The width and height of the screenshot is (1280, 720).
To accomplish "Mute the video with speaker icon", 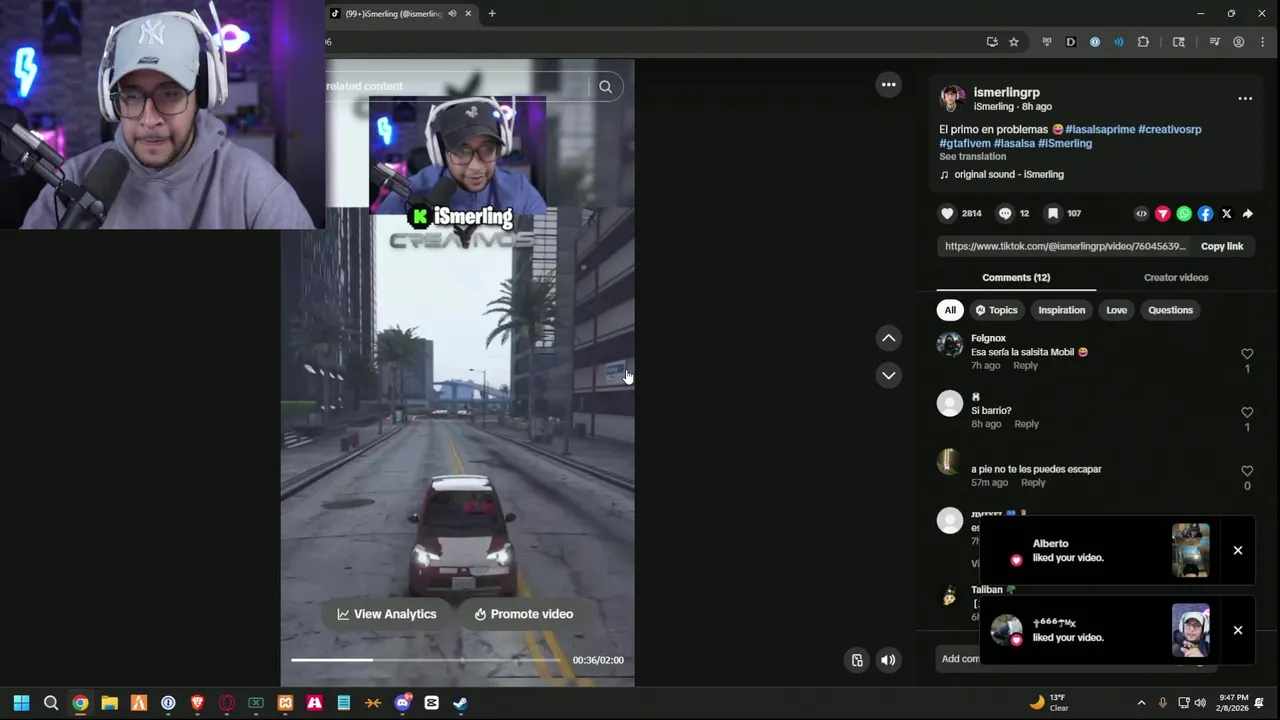I will click(x=888, y=660).
